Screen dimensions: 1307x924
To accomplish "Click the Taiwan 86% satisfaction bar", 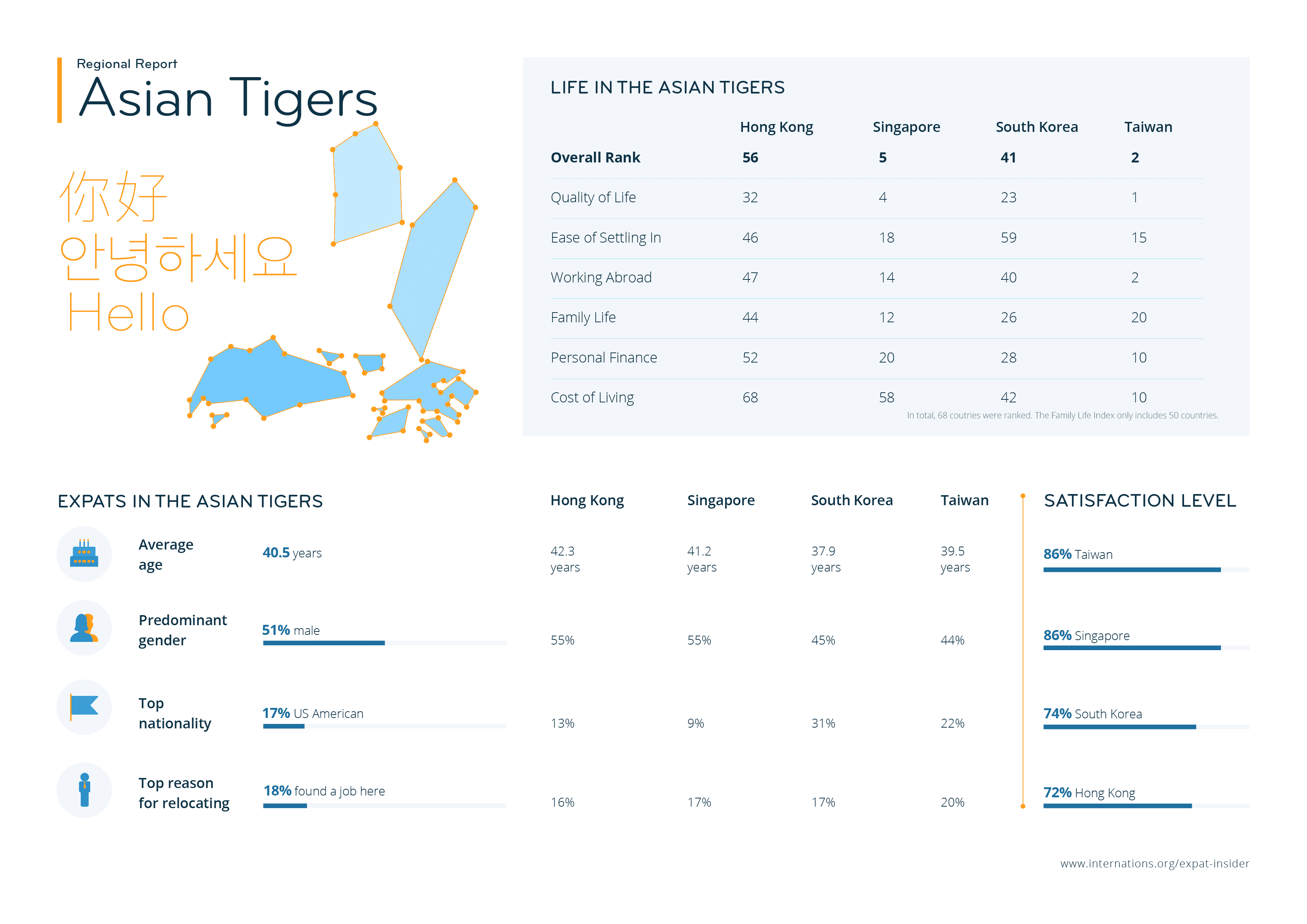I will 1131,569.
